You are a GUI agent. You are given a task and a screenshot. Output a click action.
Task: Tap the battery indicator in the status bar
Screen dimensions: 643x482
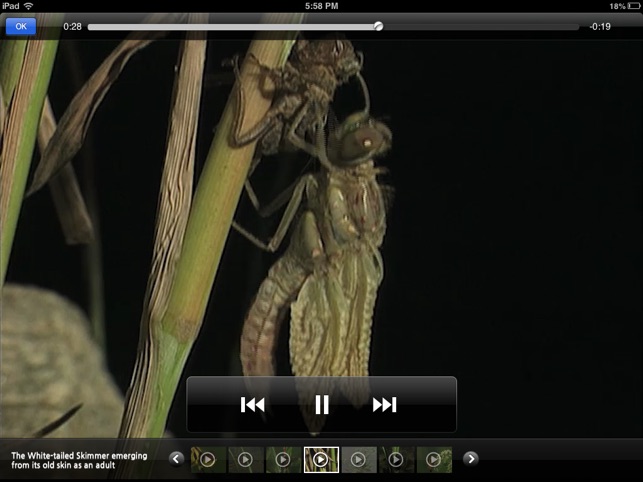pyautogui.click(x=634, y=6)
